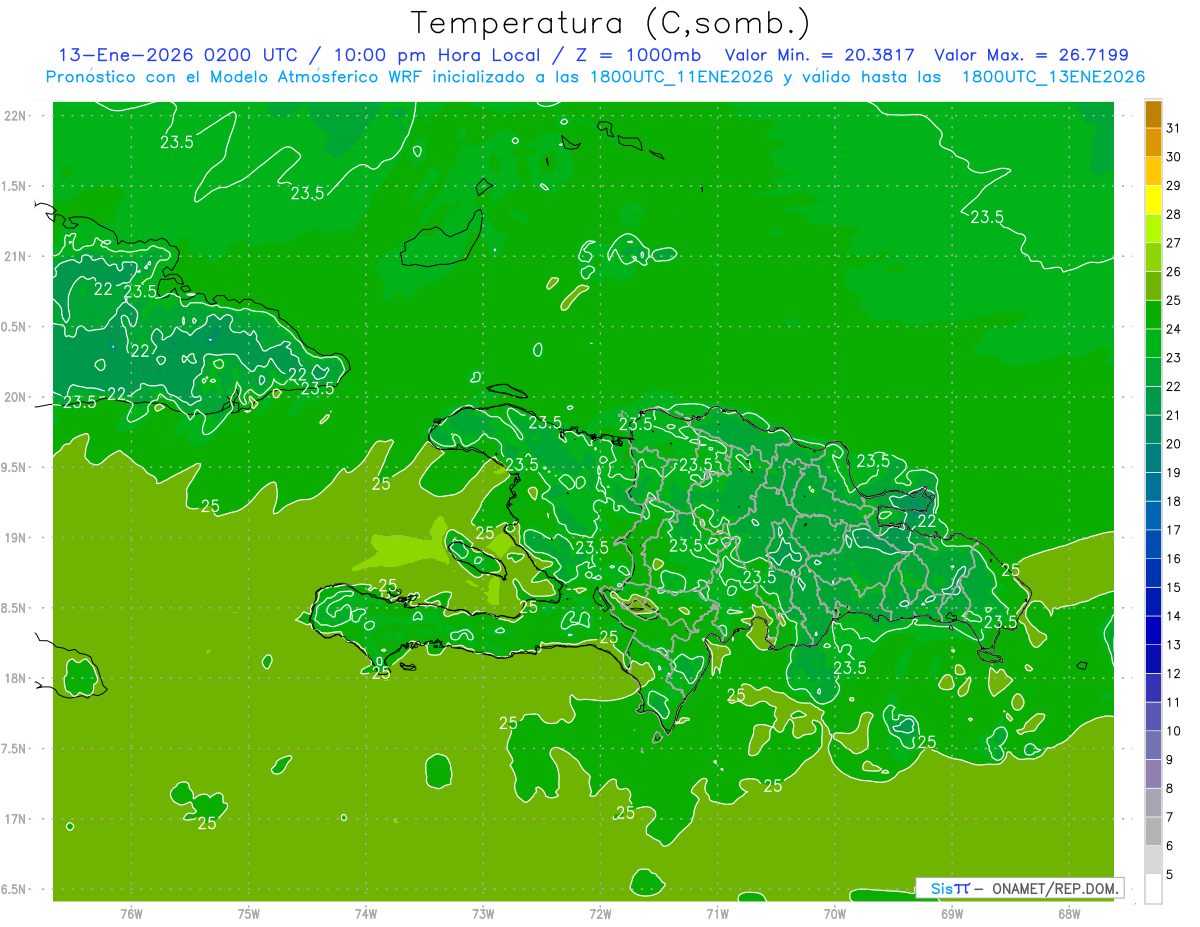
Task: Click the 22N latitude axis label
Action: pyautogui.click(x=14, y=115)
